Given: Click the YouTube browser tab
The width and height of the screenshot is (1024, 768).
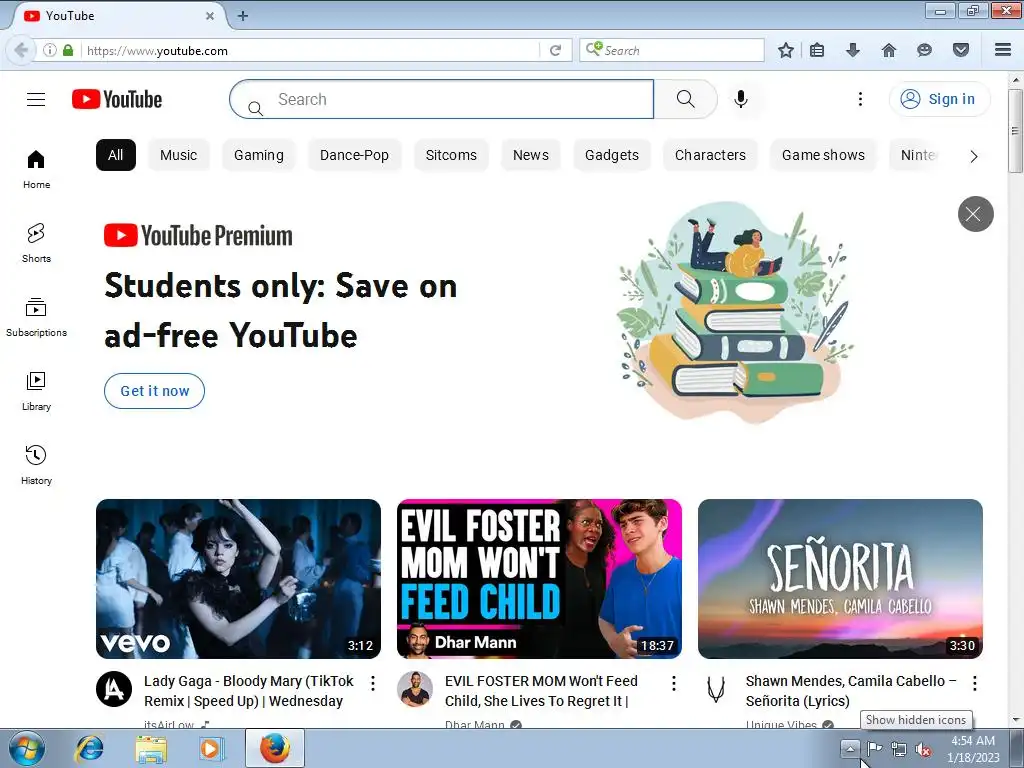Looking at the screenshot, I should 118,16.
